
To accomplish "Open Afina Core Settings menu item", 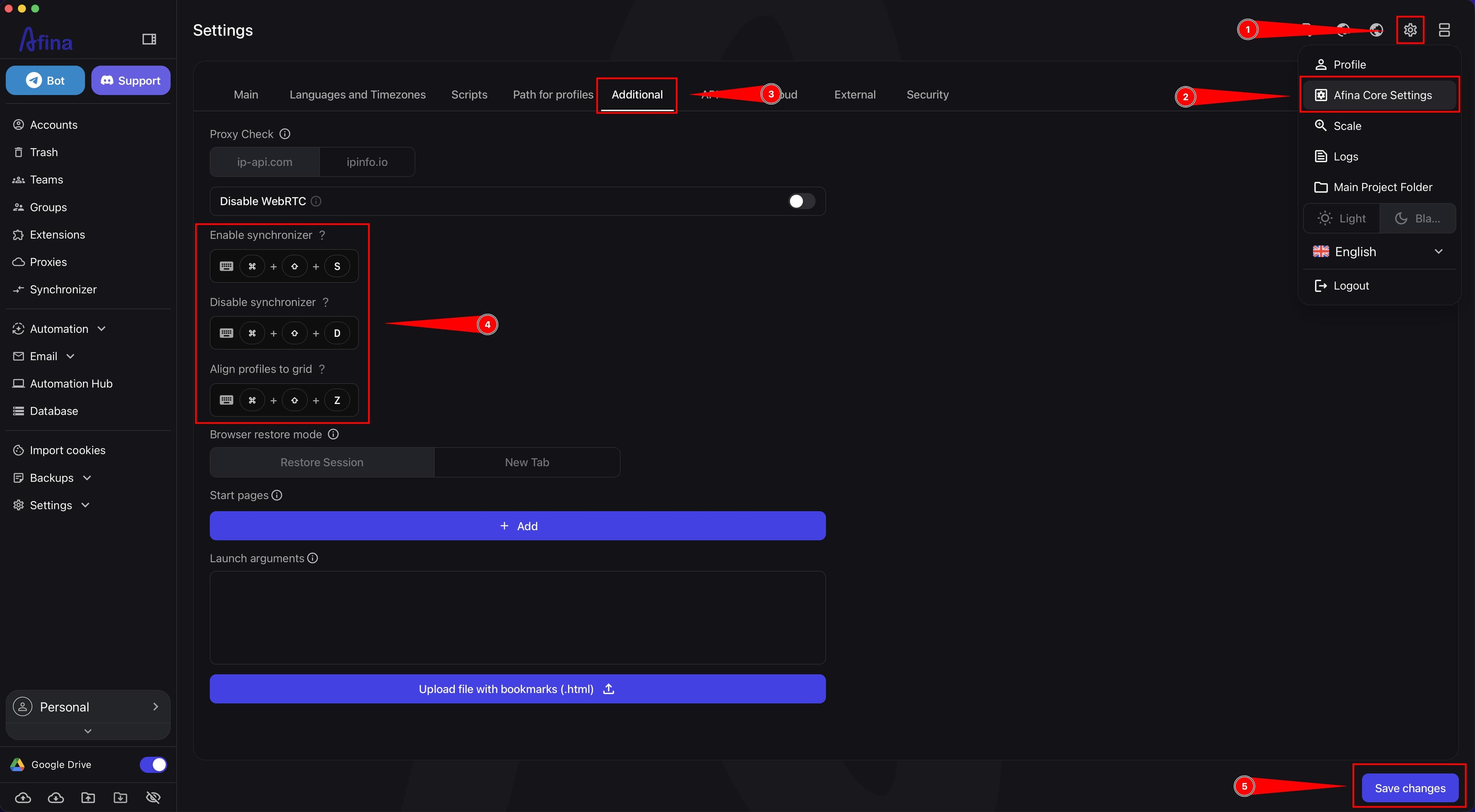I will pyautogui.click(x=1379, y=95).
